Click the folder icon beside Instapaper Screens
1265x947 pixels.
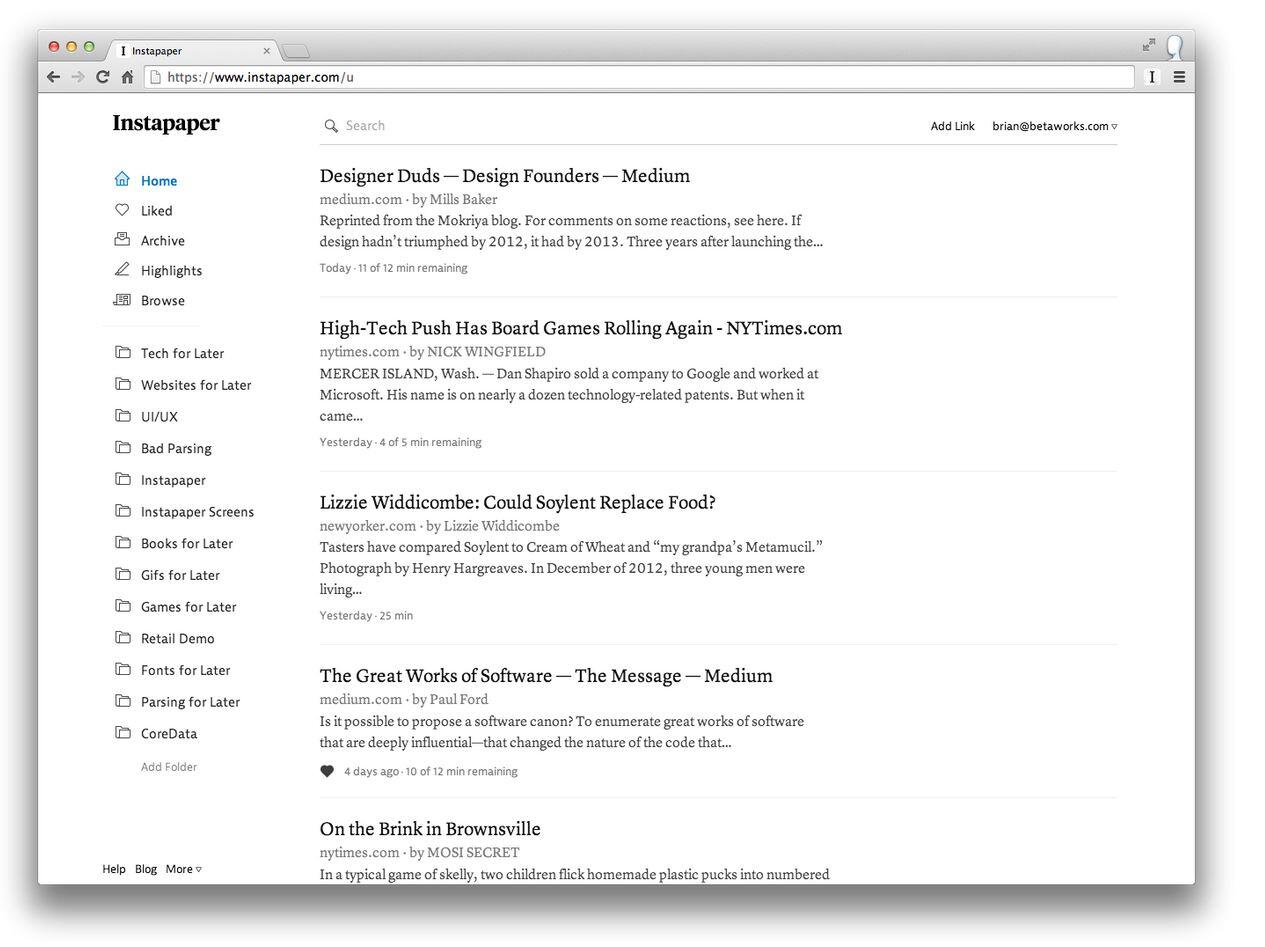123,511
